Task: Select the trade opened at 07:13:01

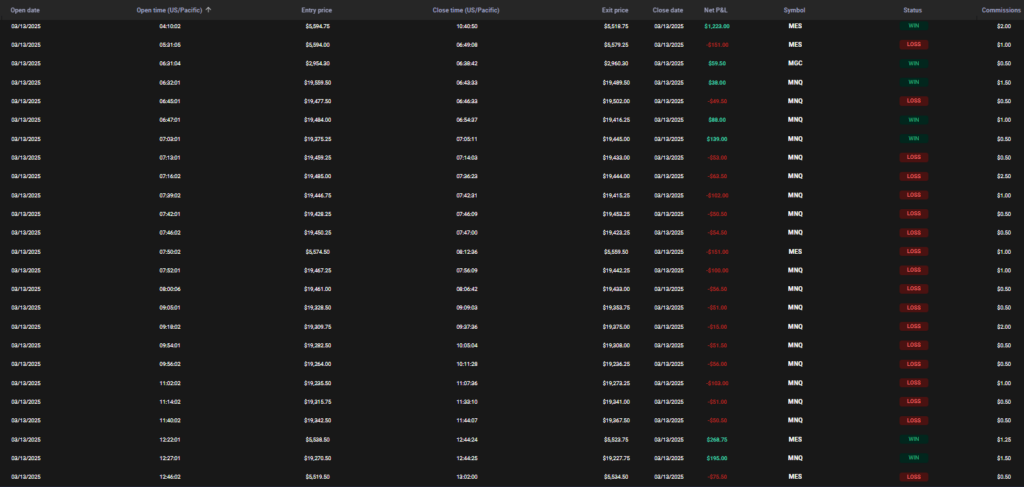Action: tap(512, 157)
